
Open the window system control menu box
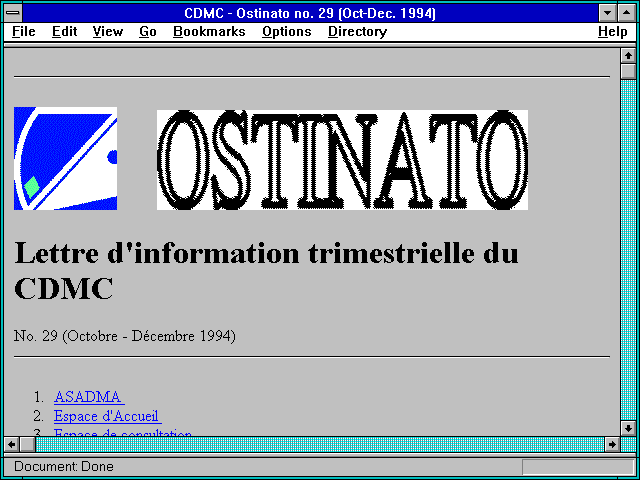(13, 13)
